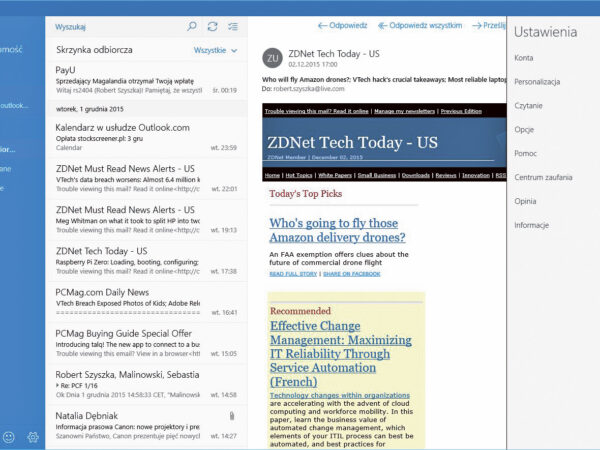
Task: Open Personalizacja settings
Action: (537, 82)
